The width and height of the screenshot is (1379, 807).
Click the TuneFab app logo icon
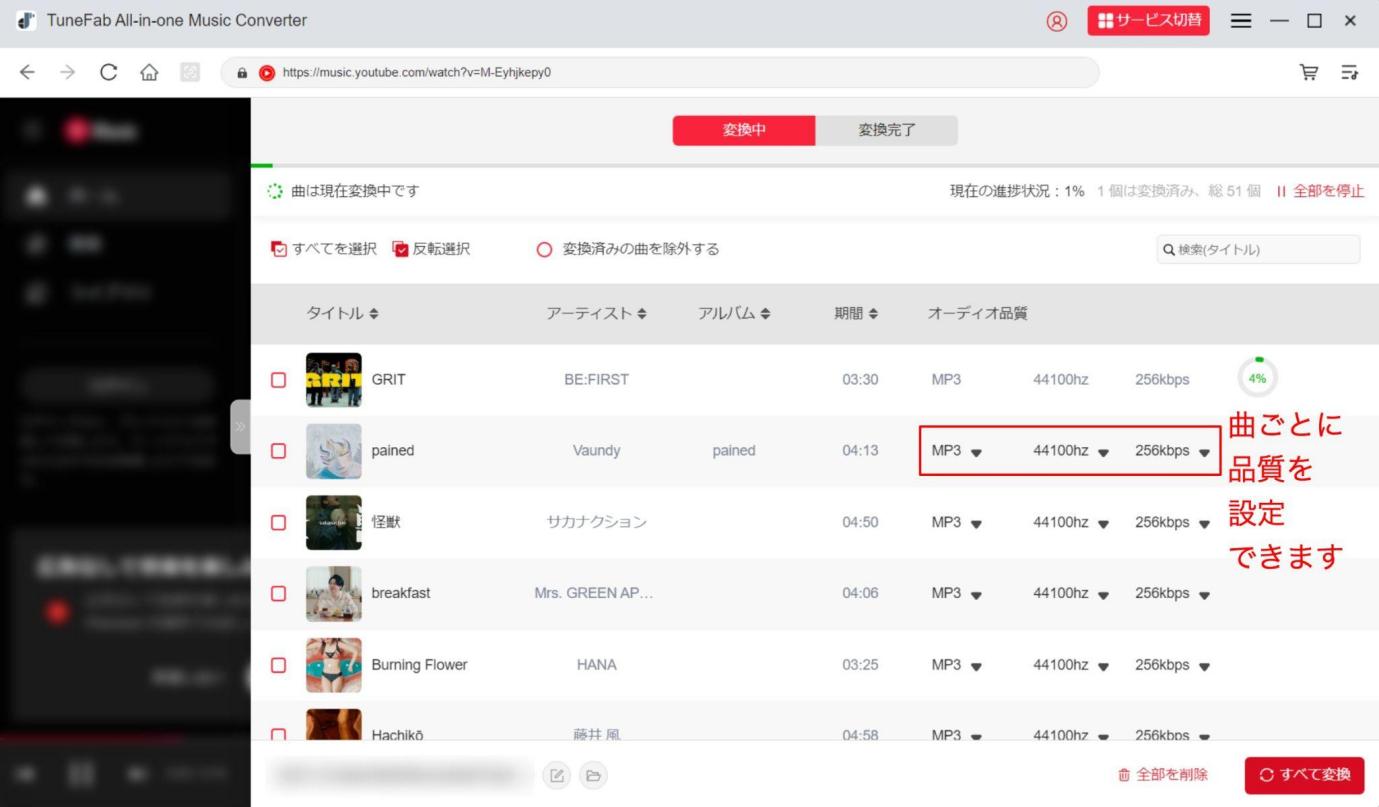[x=27, y=21]
